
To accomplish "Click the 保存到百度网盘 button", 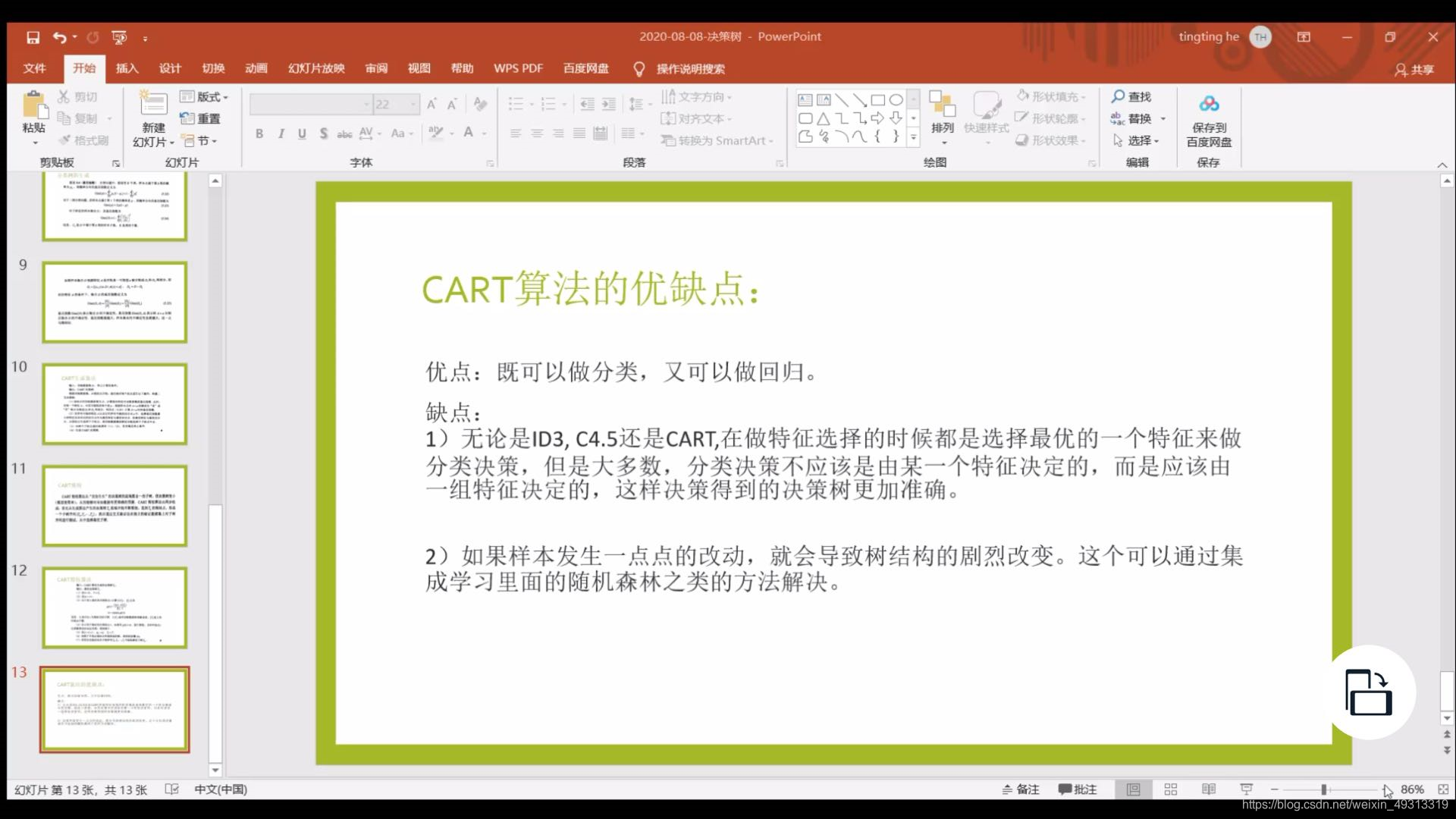I will pyautogui.click(x=1209, y=118).
